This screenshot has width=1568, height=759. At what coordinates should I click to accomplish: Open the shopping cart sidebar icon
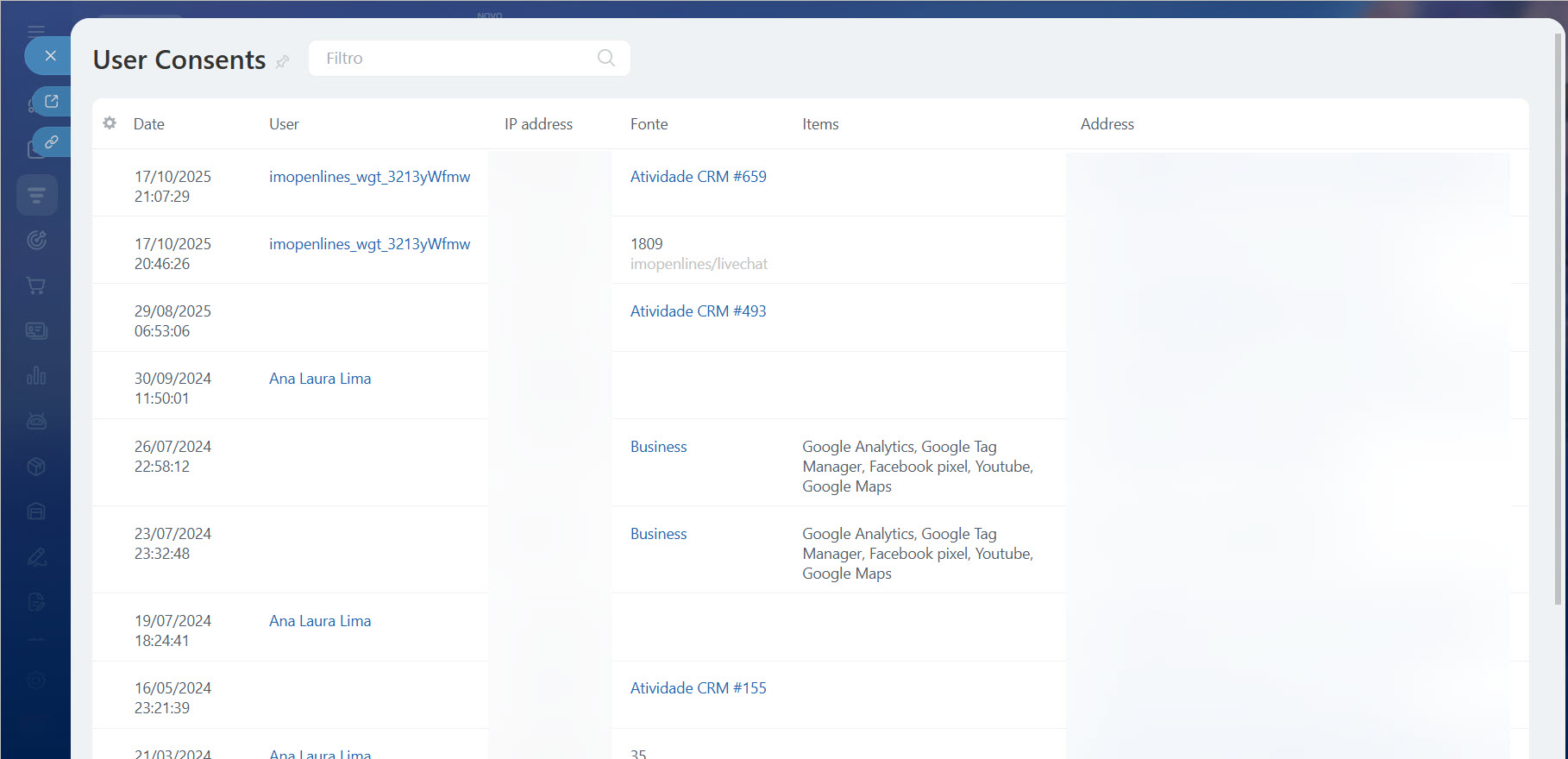click(36, 285)
